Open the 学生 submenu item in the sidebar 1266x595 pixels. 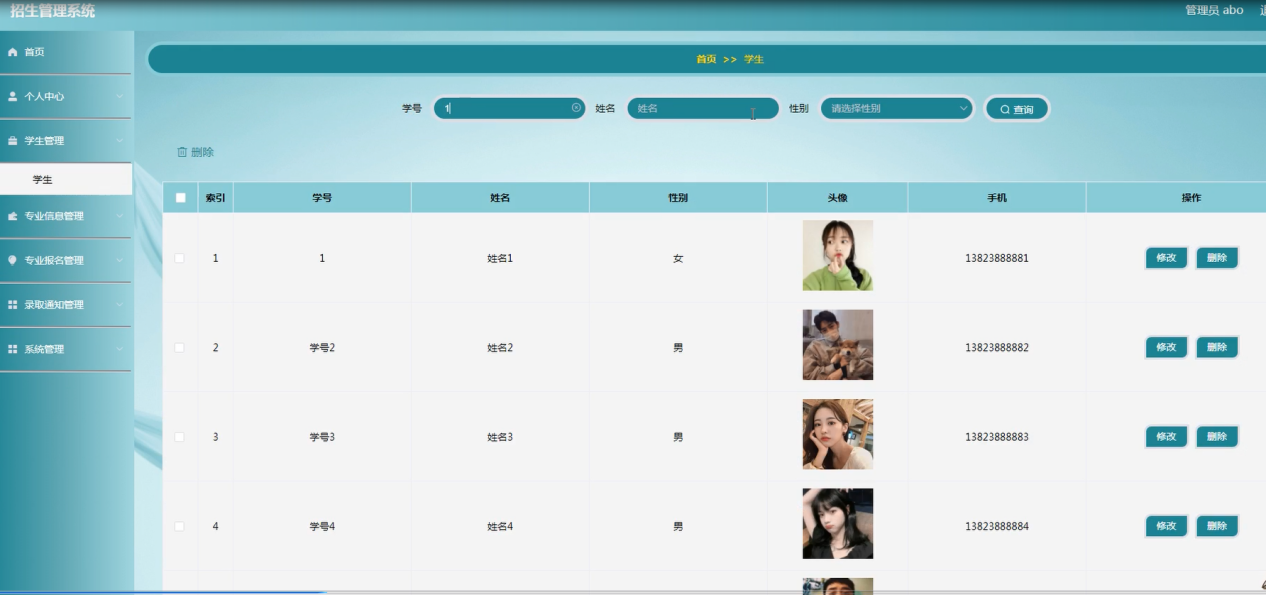coord(66,180)
